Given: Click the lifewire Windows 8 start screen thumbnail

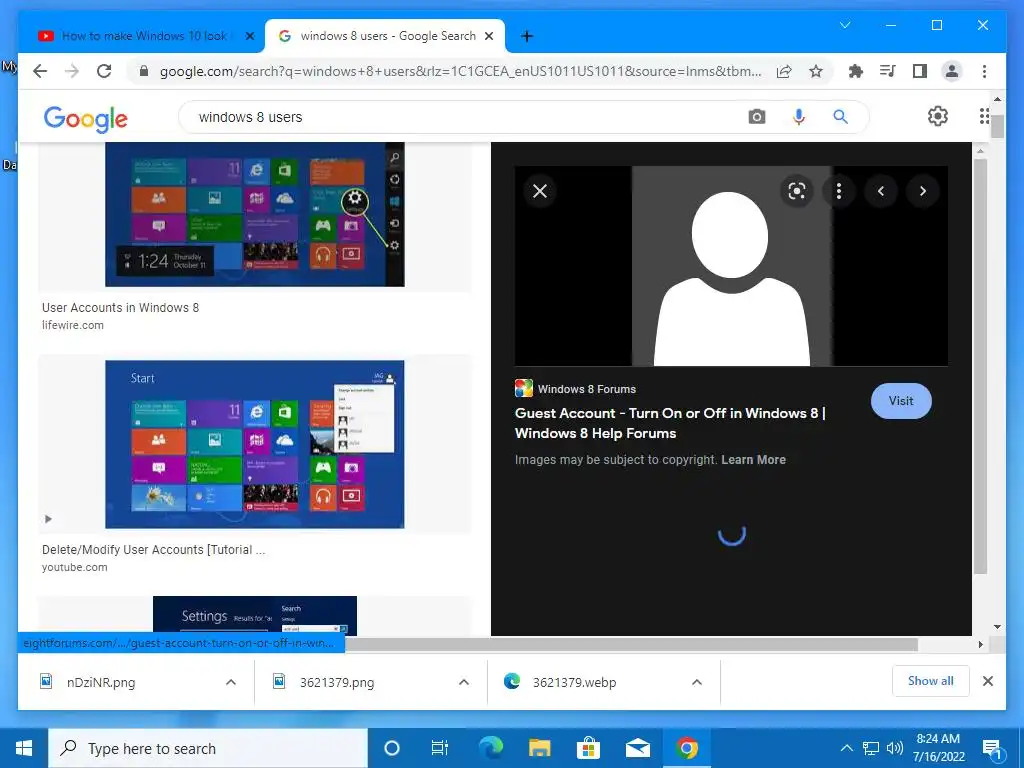Looking at the screenshot, I should [x=255, y=214].
